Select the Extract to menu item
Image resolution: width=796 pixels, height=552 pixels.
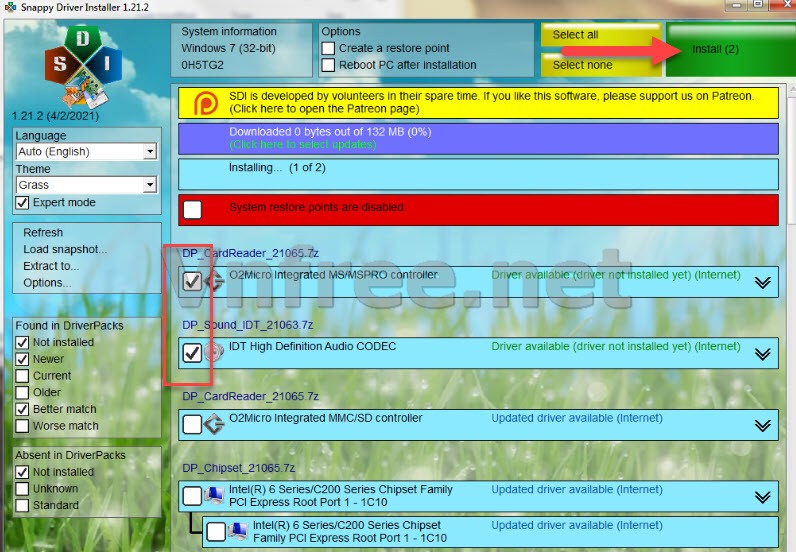point(51,266)
